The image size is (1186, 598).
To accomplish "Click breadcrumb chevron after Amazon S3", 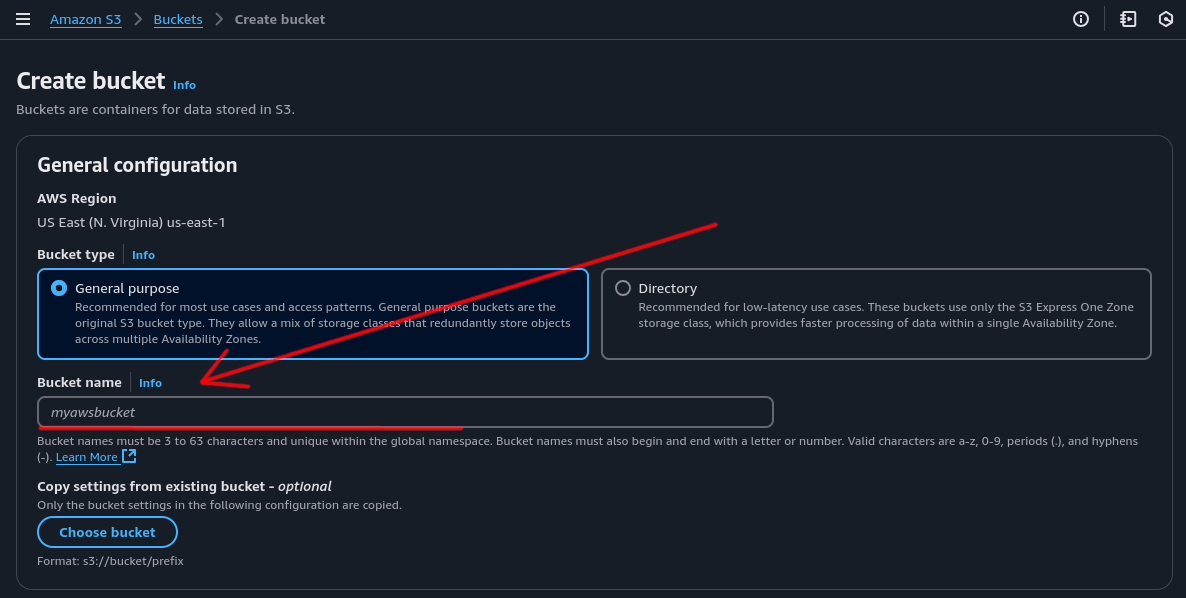I will tap(137, 19).
